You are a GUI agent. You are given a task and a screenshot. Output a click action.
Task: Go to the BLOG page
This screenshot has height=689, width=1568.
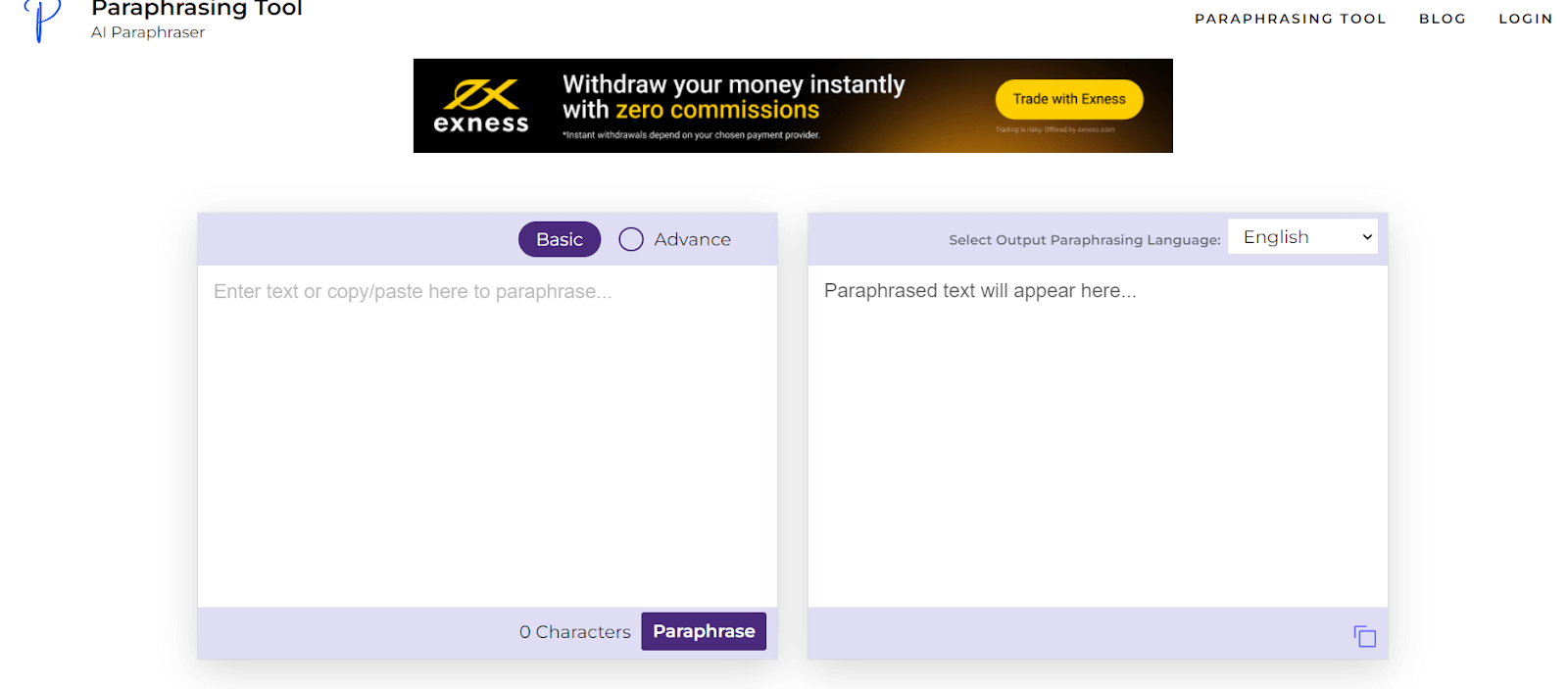tap(1442, 19)
